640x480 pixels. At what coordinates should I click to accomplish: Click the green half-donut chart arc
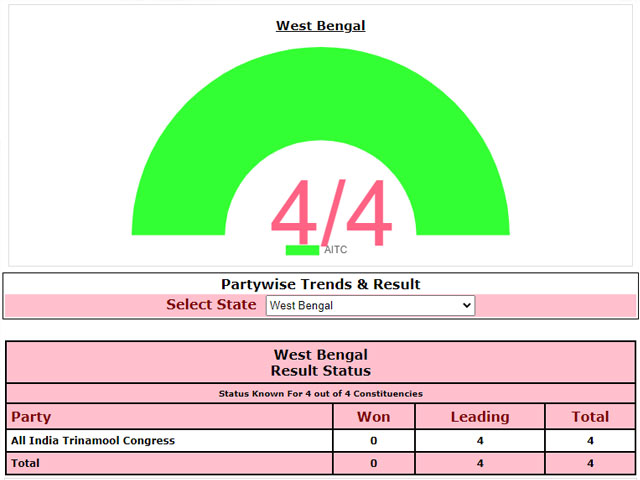pos(320,94)
